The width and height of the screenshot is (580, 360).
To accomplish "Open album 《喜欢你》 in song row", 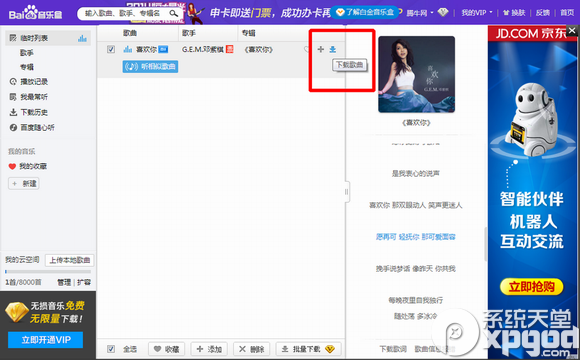I will [x=259, y=49].
